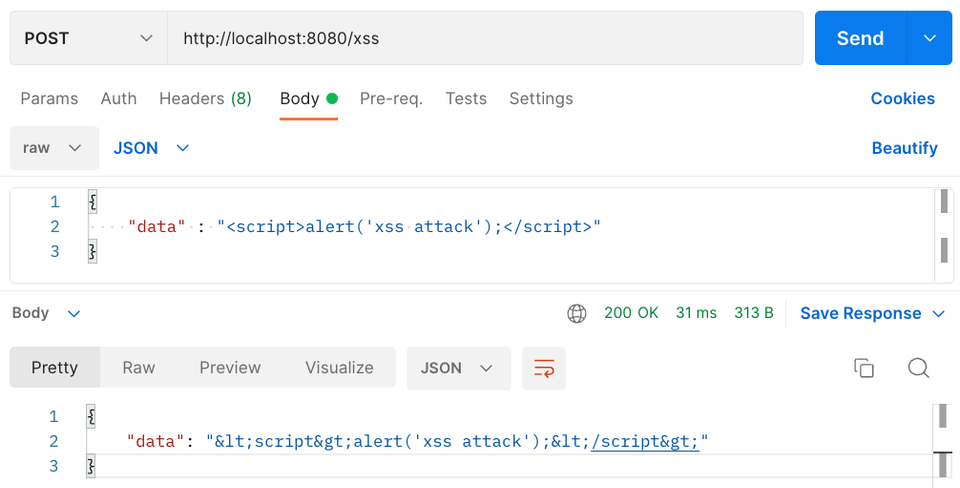Open the POST method dropdown
The width and height of the screenshot is (960, 488).
(88, 38)
